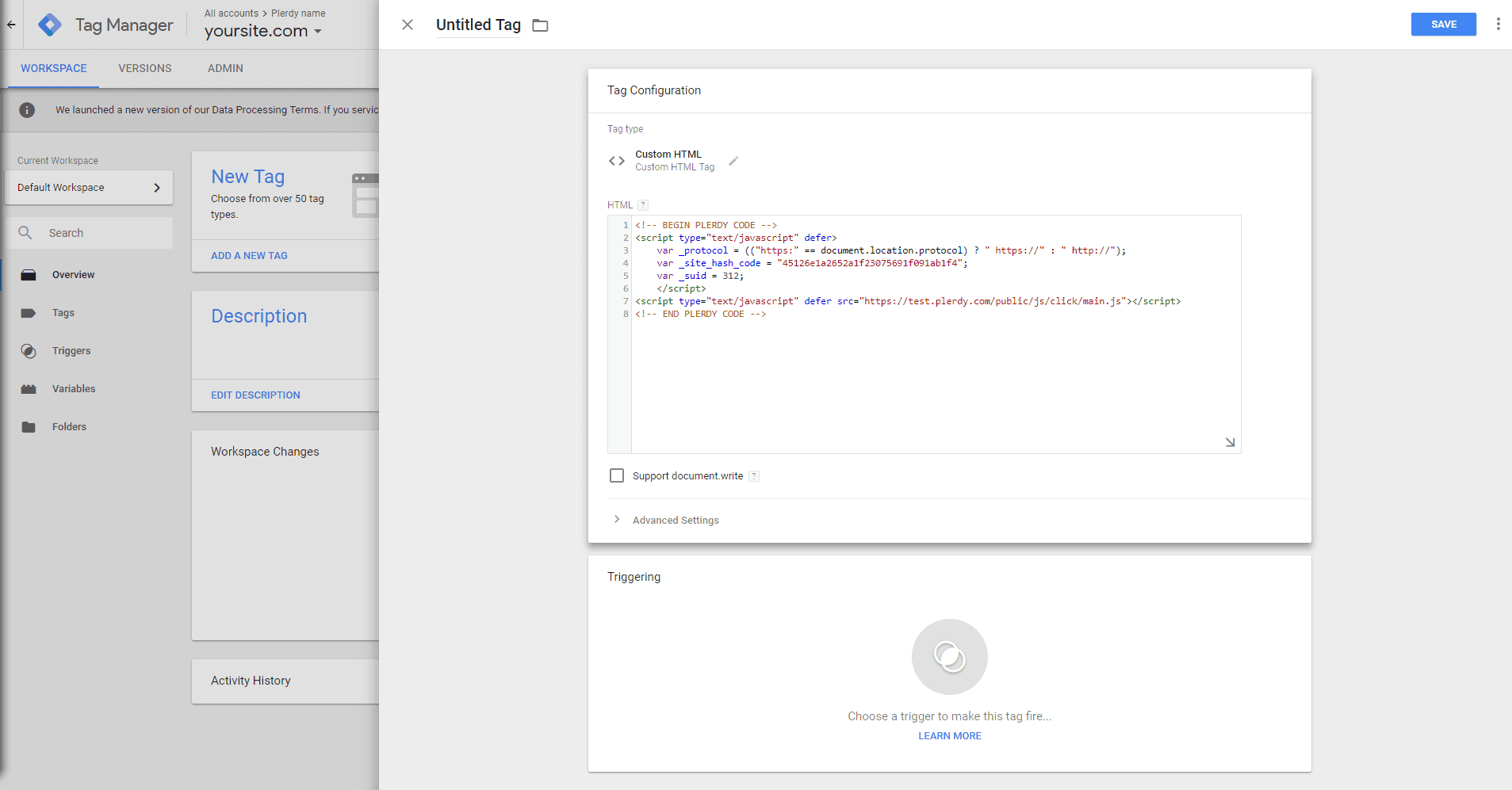Click the trigger placeholder circle icon
The width and height of the screenshot is (1512, 790).
[949, 656]
